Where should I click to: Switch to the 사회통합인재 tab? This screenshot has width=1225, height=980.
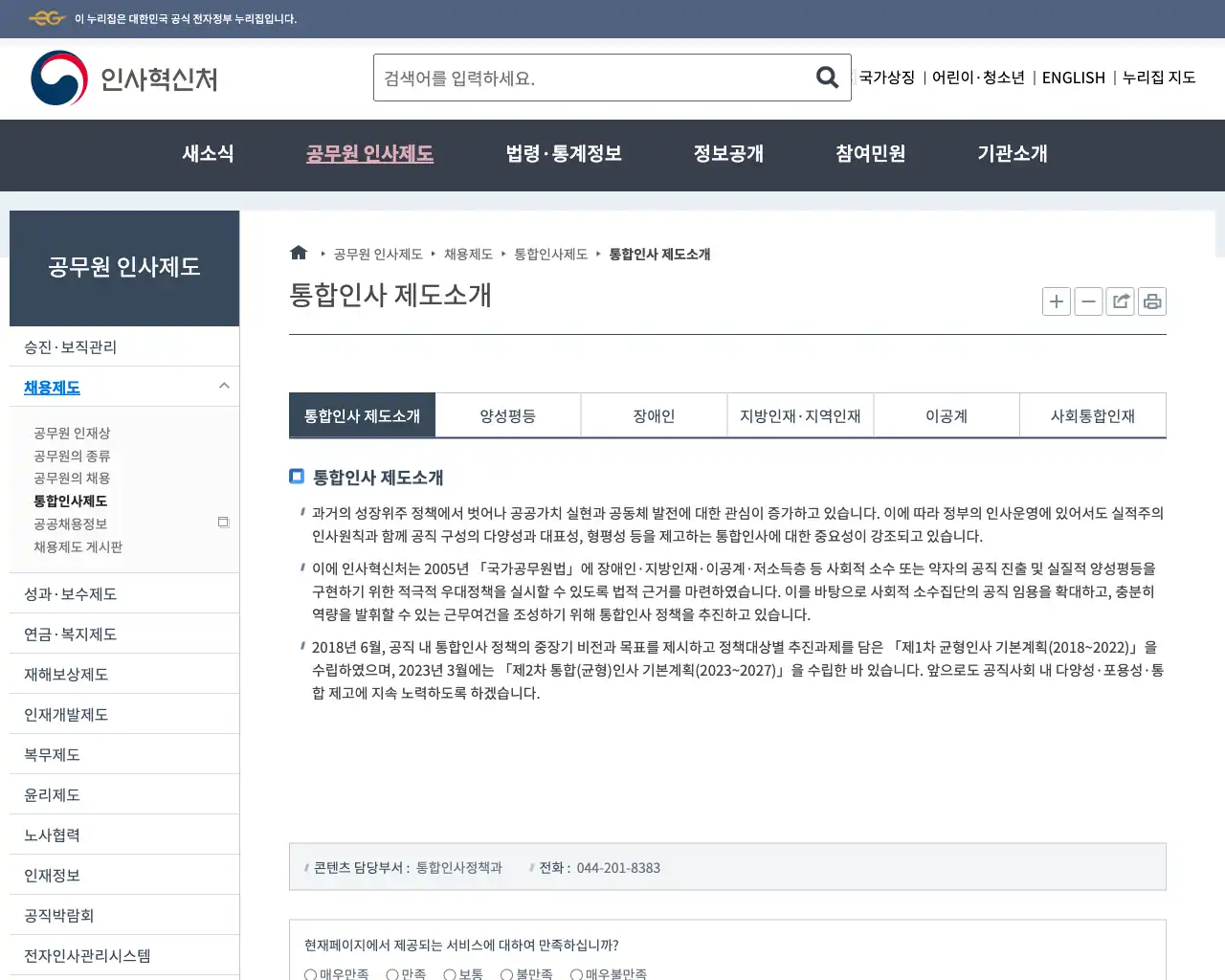[x=1093, y=415]
